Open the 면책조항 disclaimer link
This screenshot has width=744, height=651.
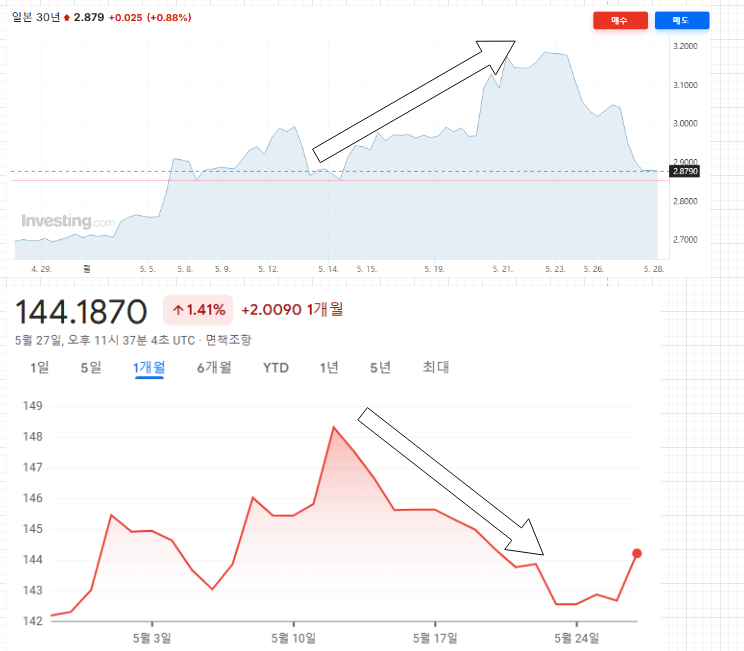231,340
